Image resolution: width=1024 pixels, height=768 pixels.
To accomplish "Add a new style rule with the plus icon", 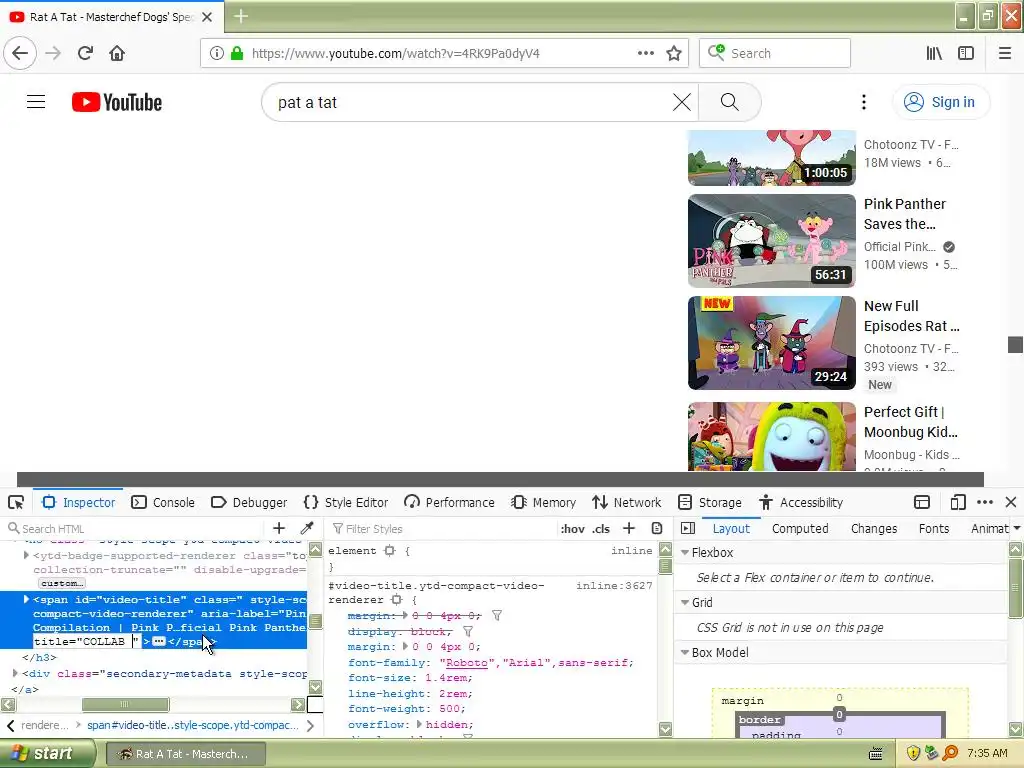I will pos(629,528).
